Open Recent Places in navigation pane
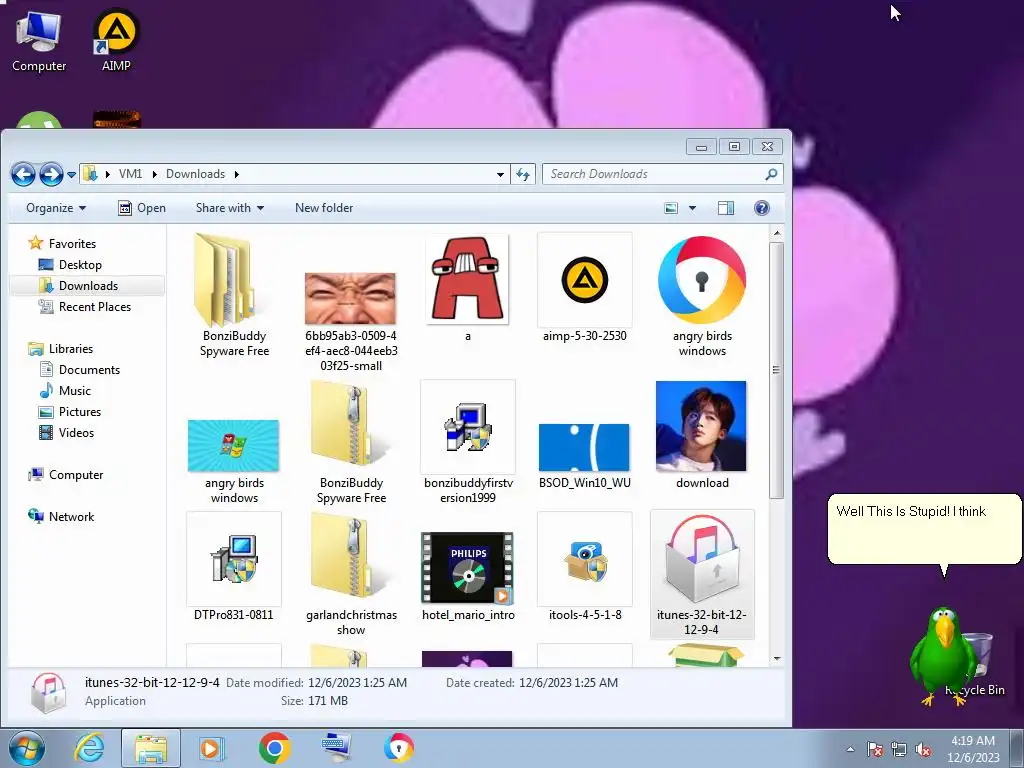This screenshot has width=1024, height=768. (x=85, y=306)
